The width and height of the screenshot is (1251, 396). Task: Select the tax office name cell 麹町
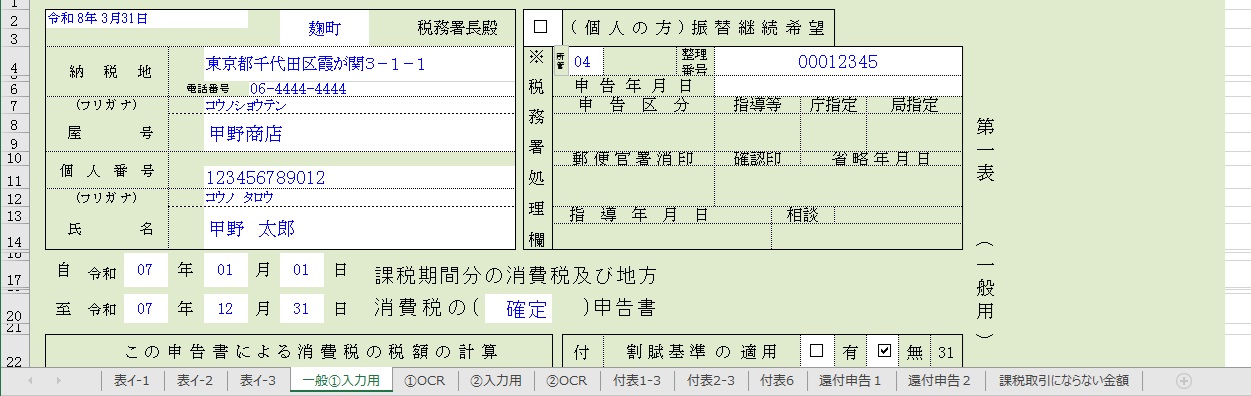point(324,28)
